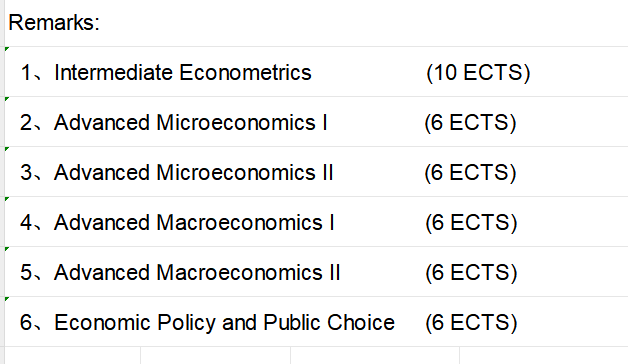Click green triangle marker on Microeconomics II row
Screen dimensions: 628x364
(7, 149)
